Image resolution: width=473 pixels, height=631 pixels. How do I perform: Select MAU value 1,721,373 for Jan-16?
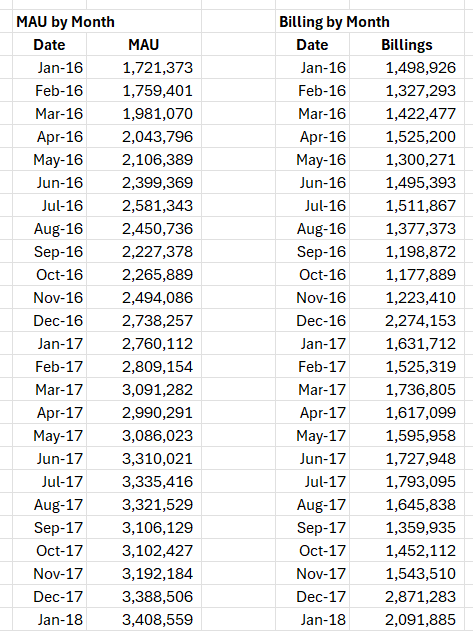(x=144, y=67)
